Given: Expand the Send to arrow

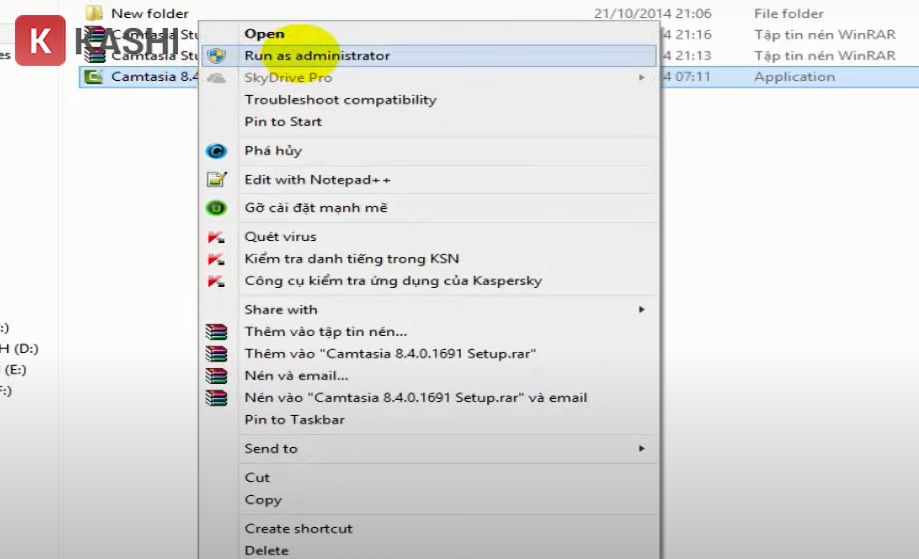Looking at the screenshot, I should coord(642,448).
